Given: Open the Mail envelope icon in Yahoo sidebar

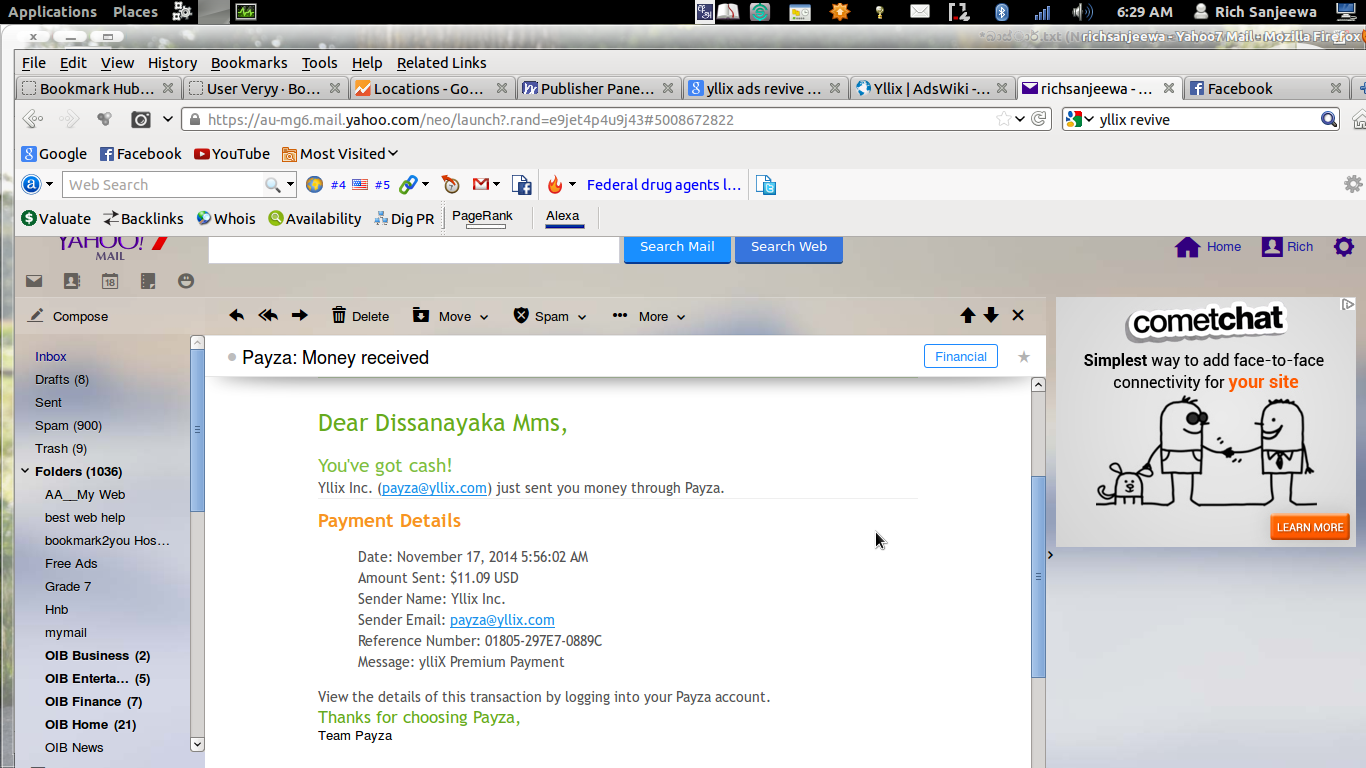Looking at the screenshot, I should (x=34, y=282).
